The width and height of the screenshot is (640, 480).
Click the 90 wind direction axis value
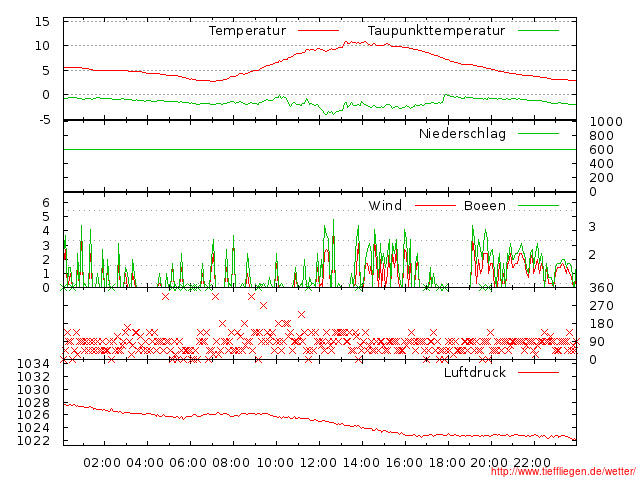597,342
